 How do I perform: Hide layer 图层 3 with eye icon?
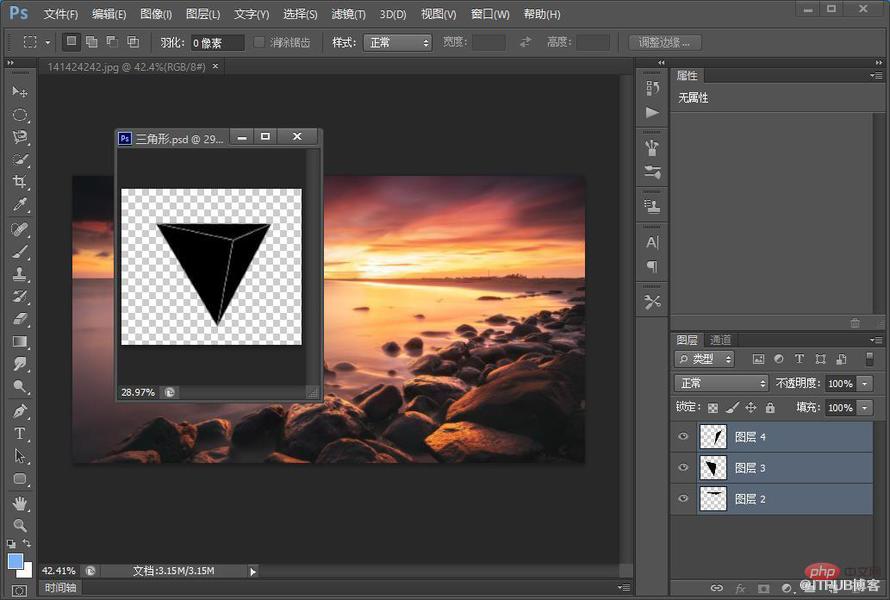(x=683, y=468)
